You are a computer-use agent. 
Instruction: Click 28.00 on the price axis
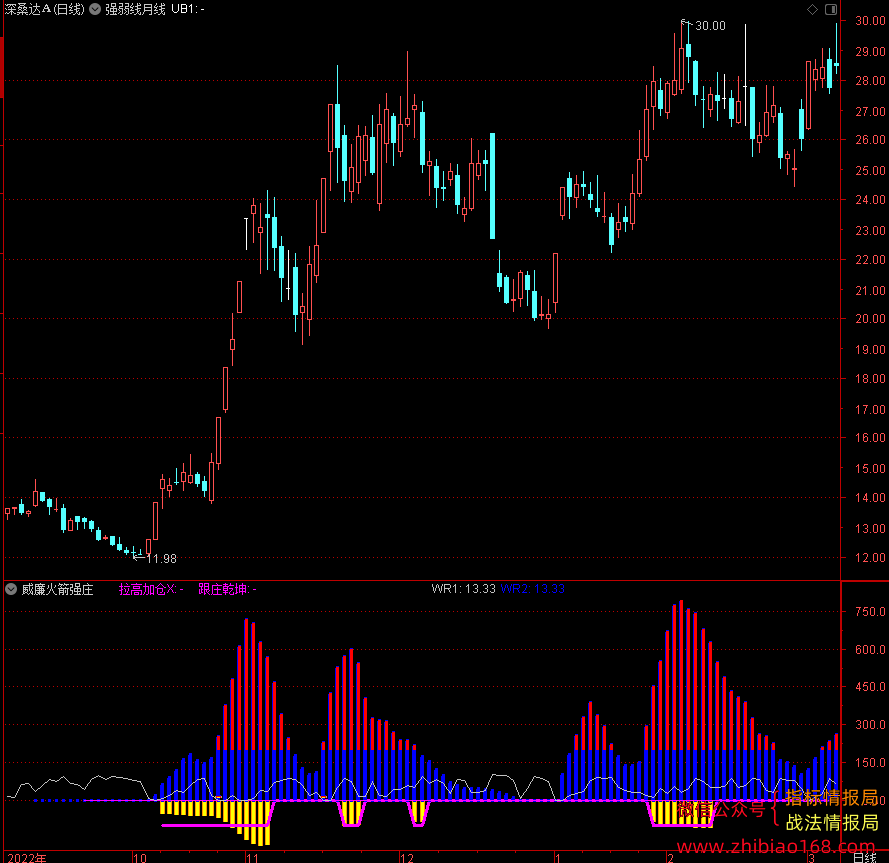(870, 81)
